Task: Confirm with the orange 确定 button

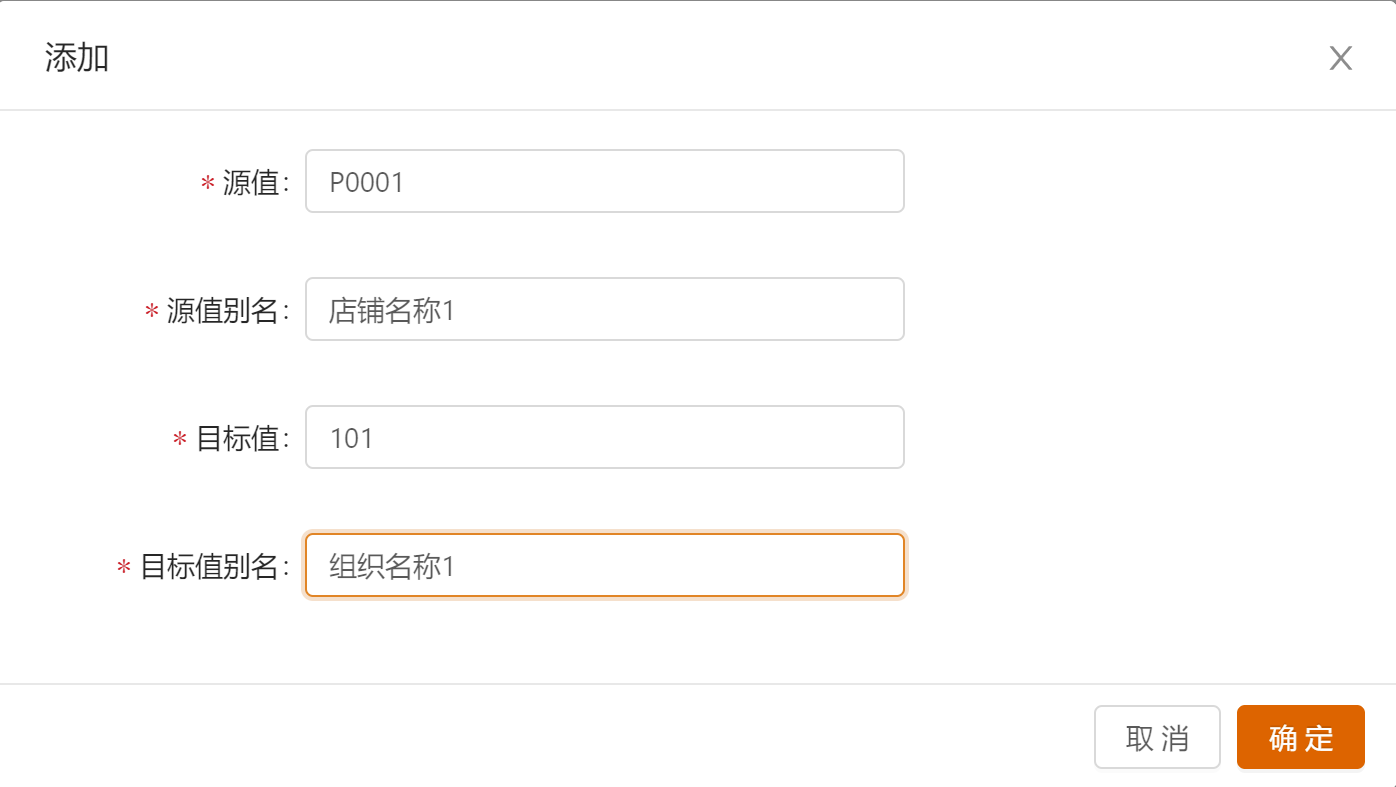Action: (x=1300, y=737)
